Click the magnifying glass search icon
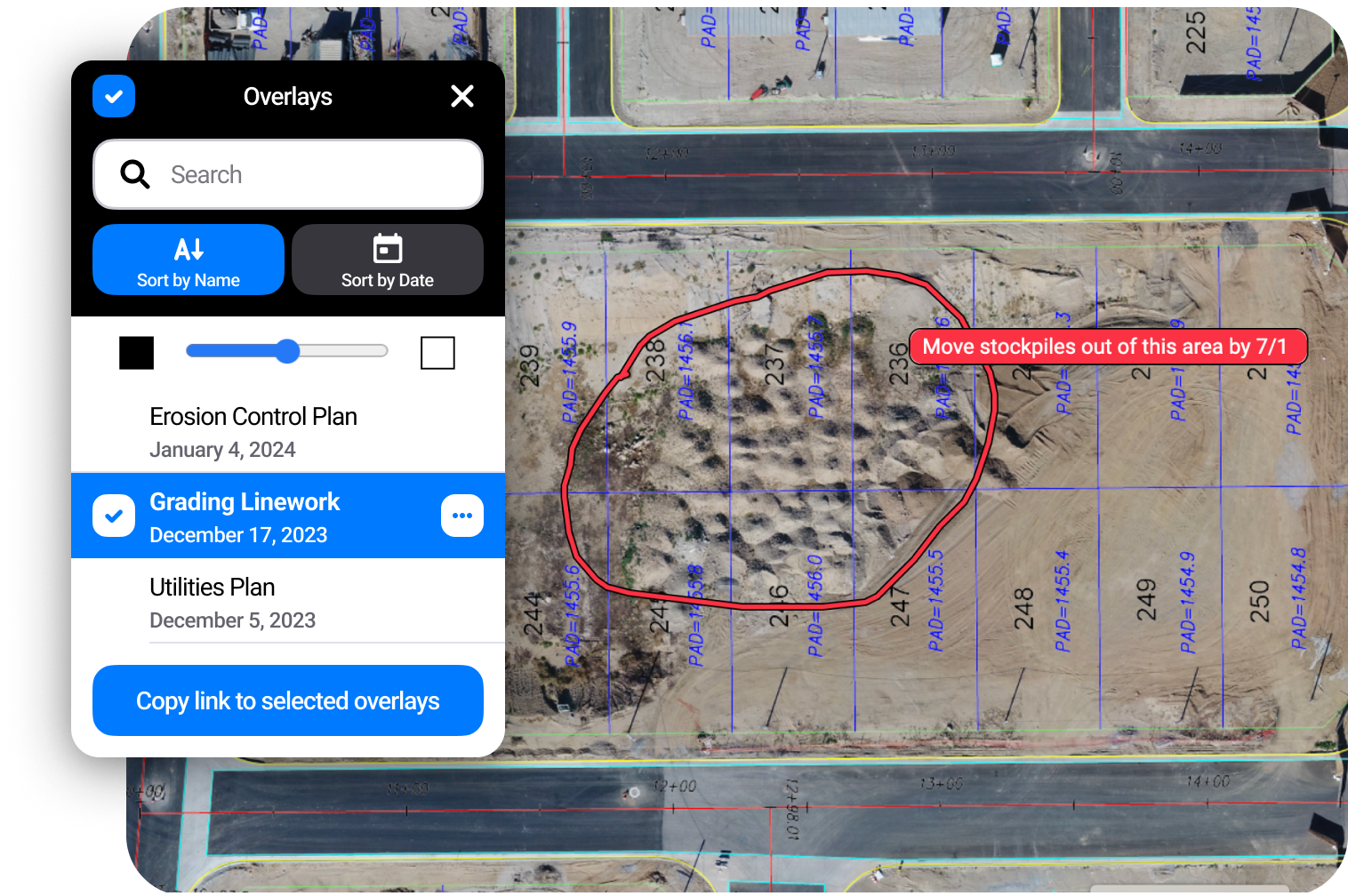1348x896 pixels. click(135, 174)
